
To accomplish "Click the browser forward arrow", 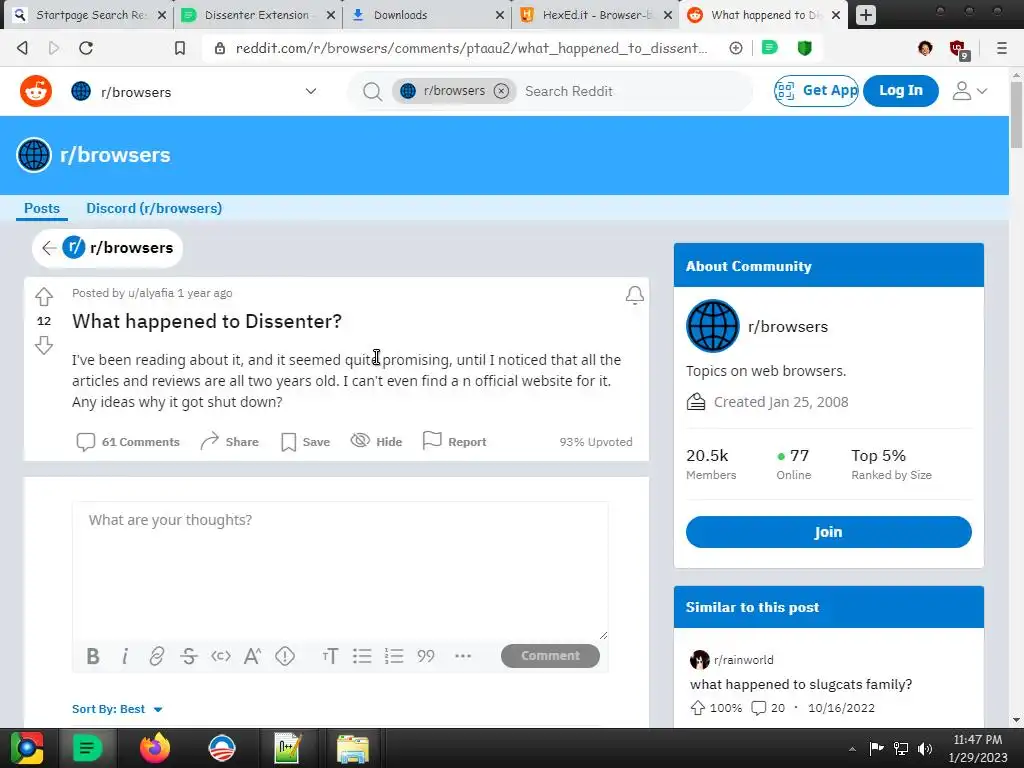I will tap(54, 48).
